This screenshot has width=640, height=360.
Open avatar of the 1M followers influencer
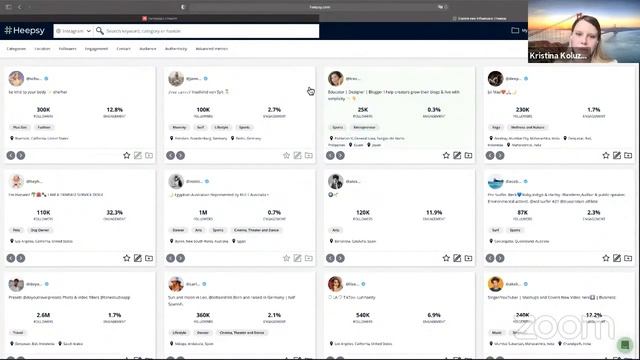pyautogui.click(x=176, y=181)
